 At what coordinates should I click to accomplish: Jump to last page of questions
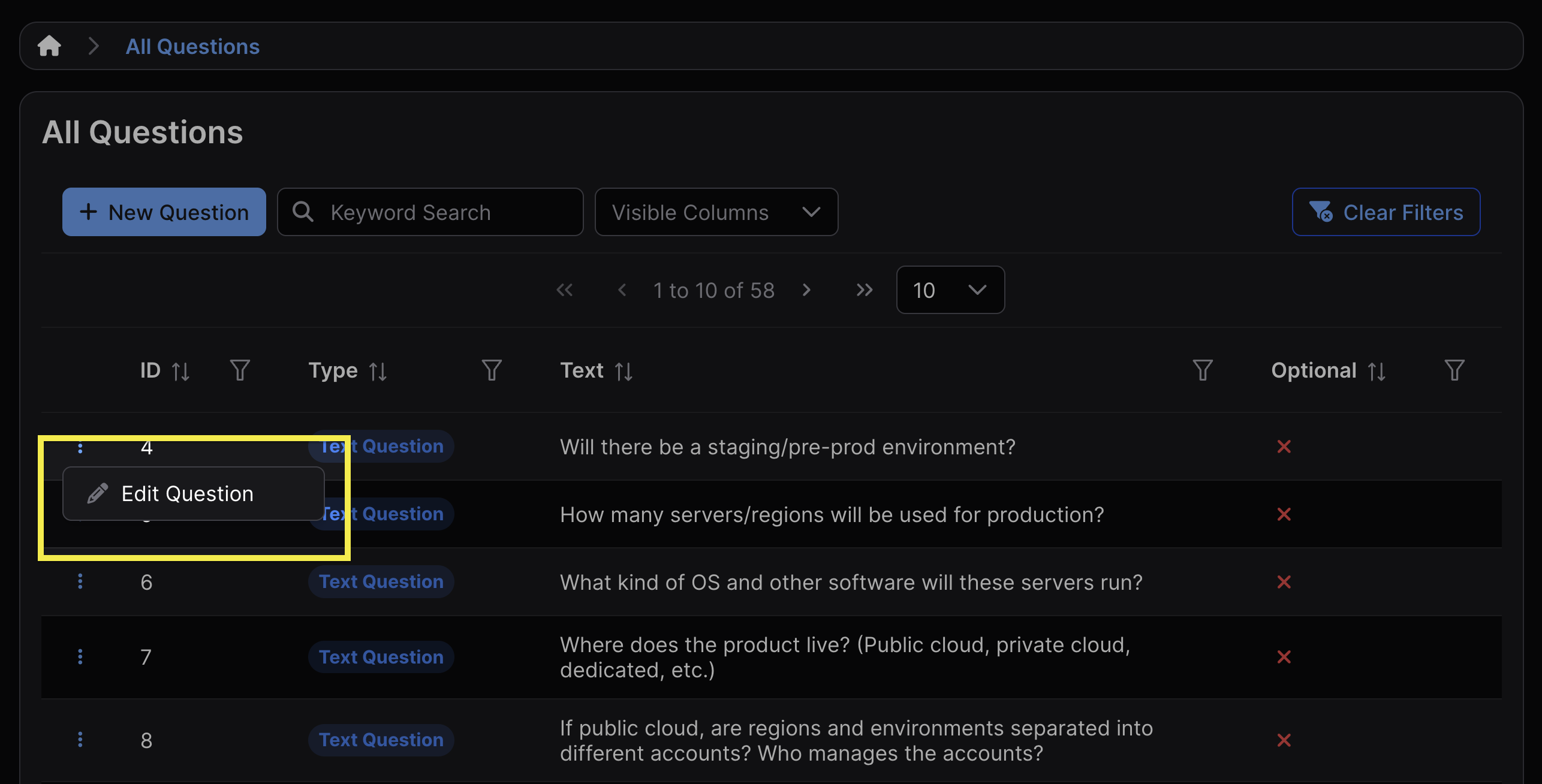(864, 291)
